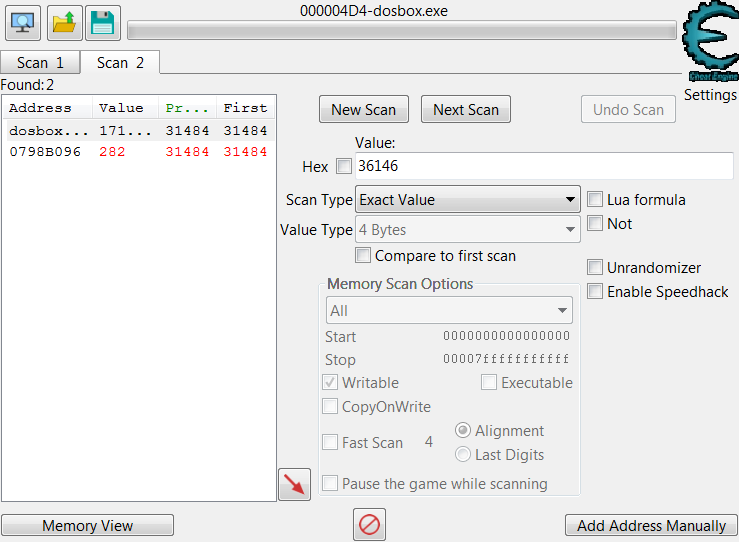Click the scan progress bar
This screenshot has width=739, height=542.
click(402, 31)
